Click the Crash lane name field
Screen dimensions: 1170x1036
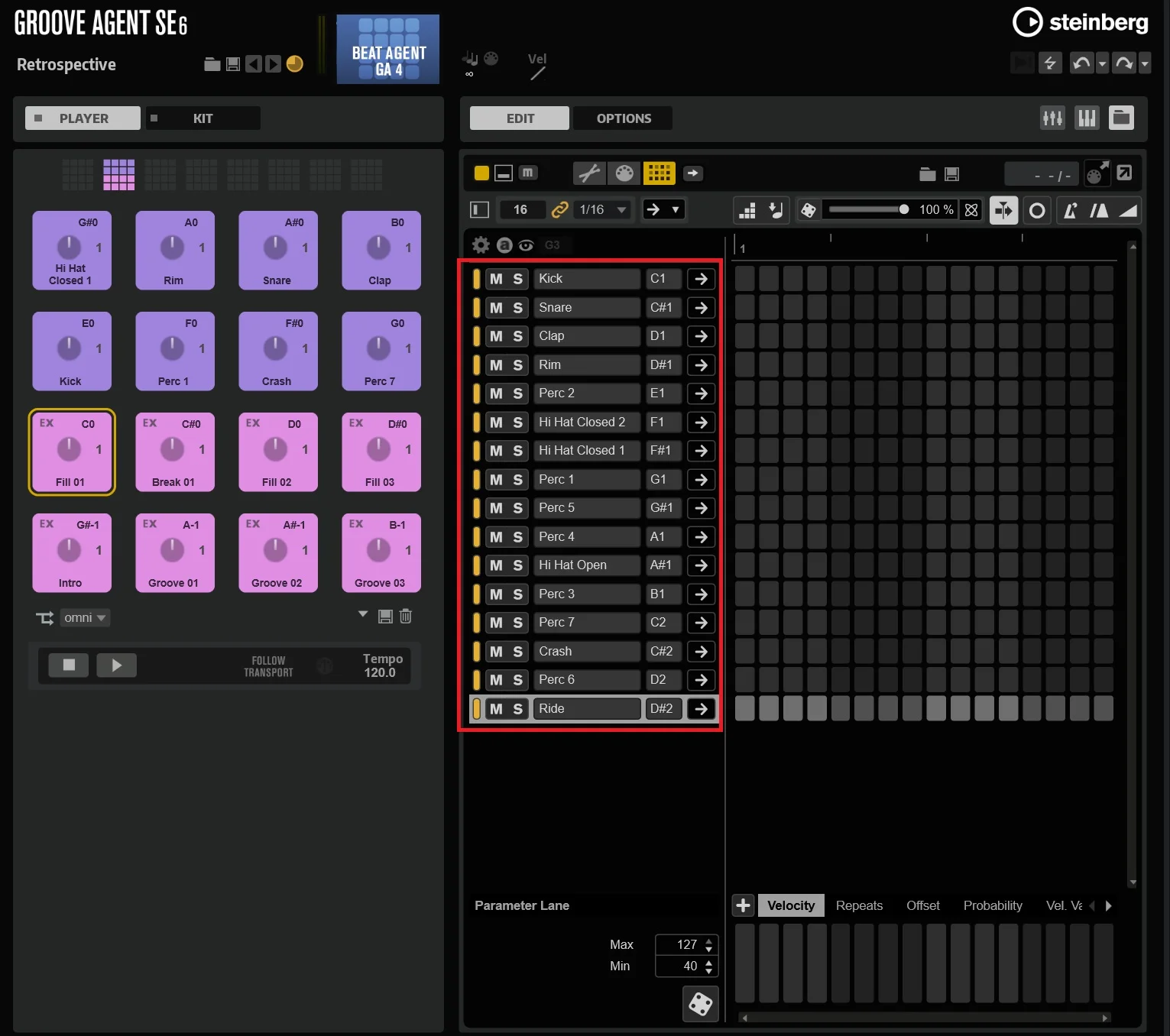tap(587, 652)
